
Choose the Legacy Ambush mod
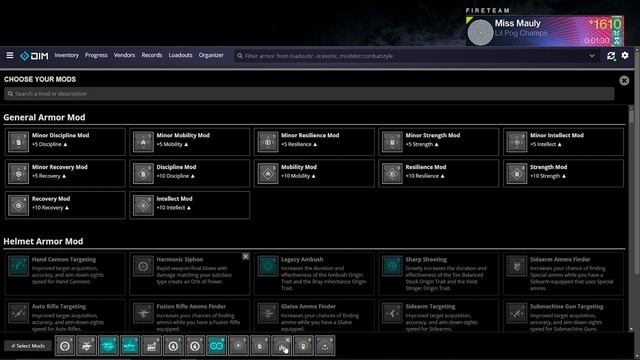[x=314, y=273]
